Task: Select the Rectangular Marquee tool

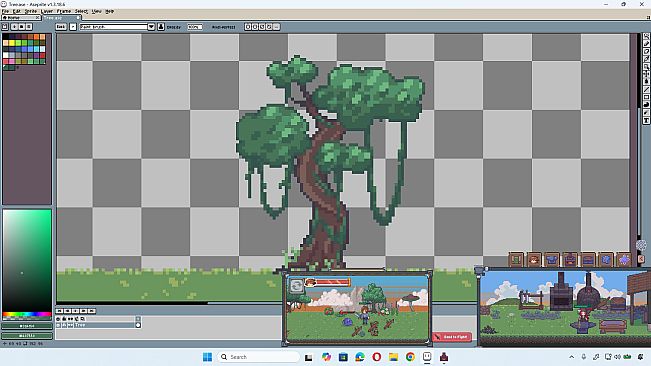Action: coord(646,36)
